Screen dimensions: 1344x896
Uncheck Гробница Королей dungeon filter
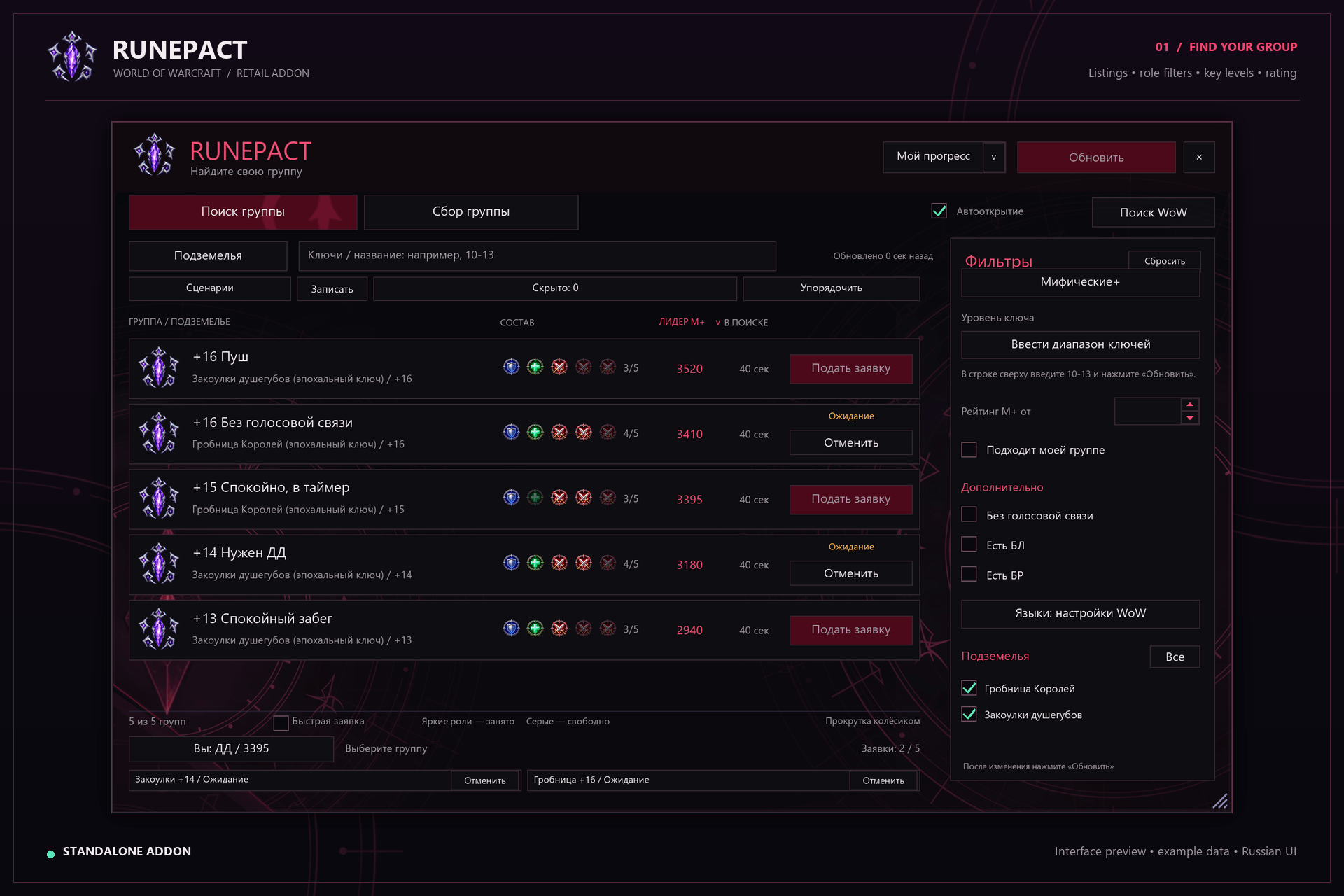[x=969, y=688]
